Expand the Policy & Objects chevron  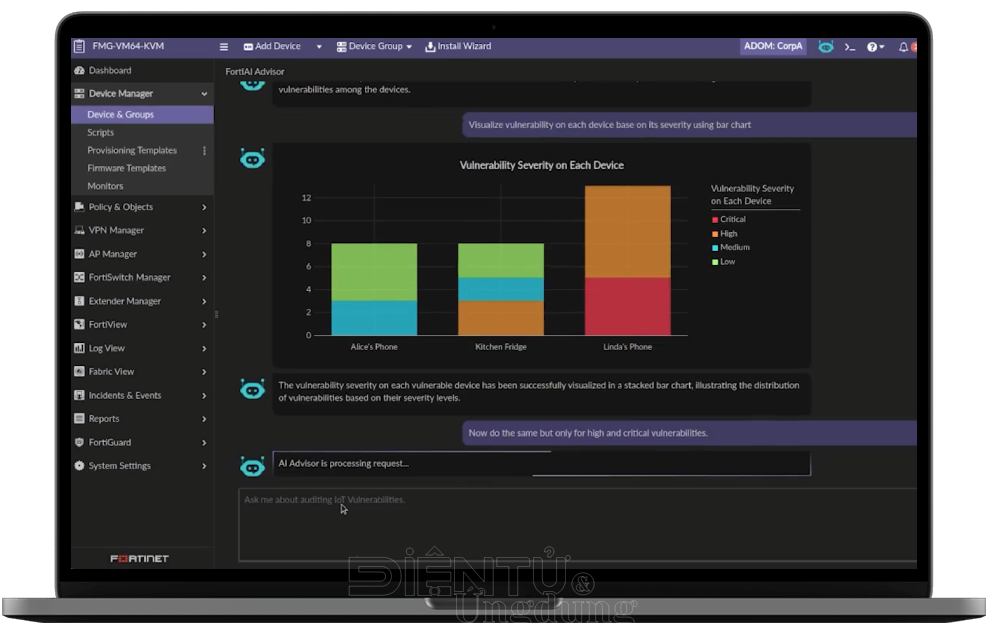click(204, 207)
